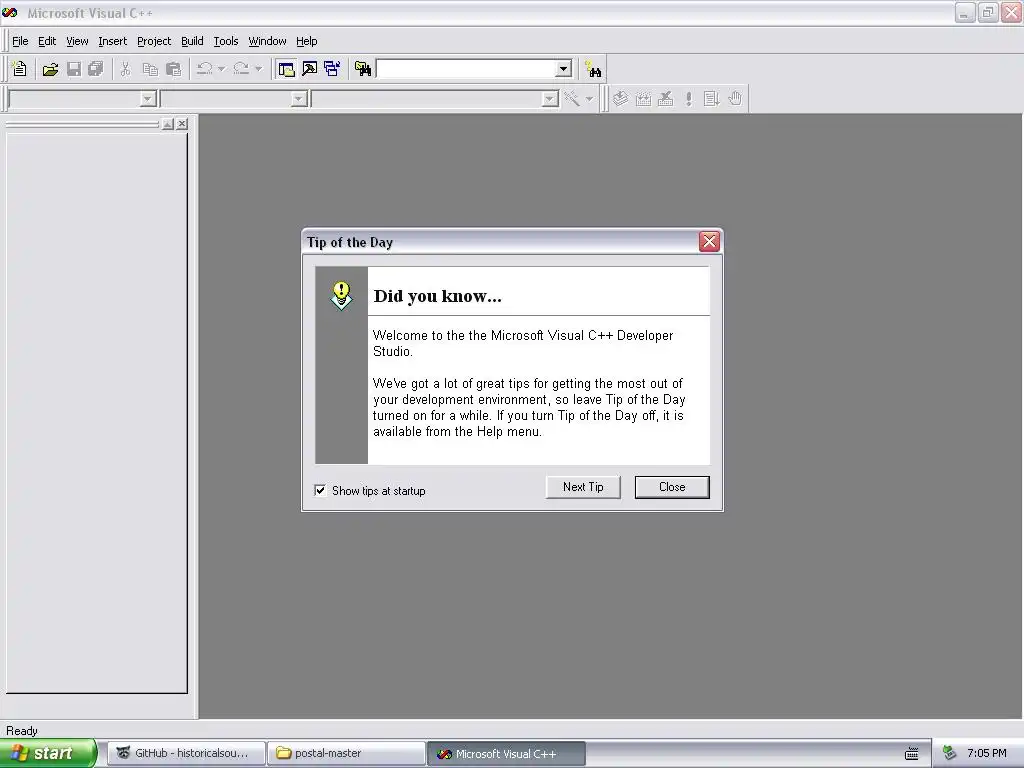Close the Tip of the Day dialog via X

click(x=709, y=242)
